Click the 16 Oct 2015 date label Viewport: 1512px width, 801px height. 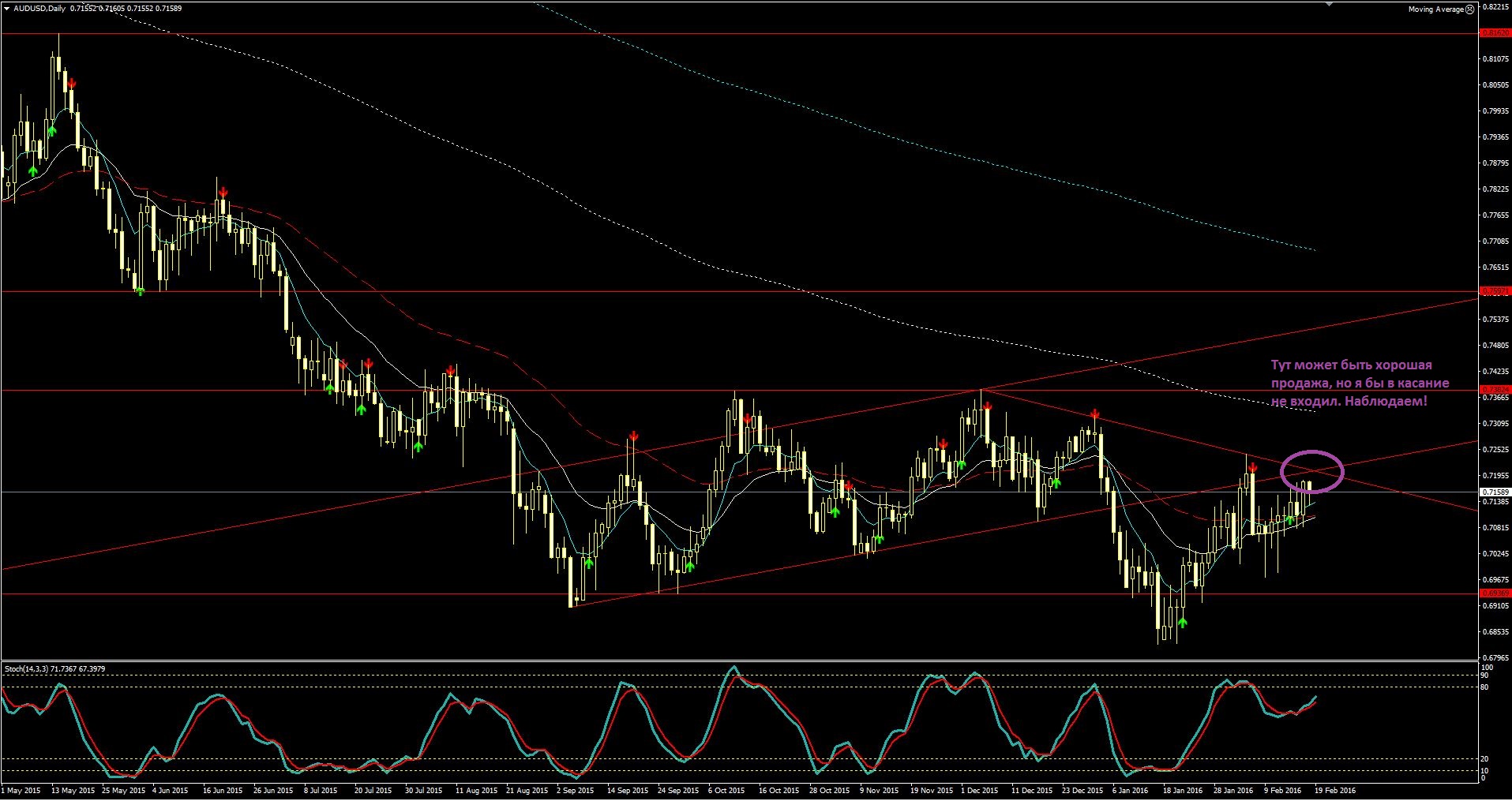click(x=779, y=790)
